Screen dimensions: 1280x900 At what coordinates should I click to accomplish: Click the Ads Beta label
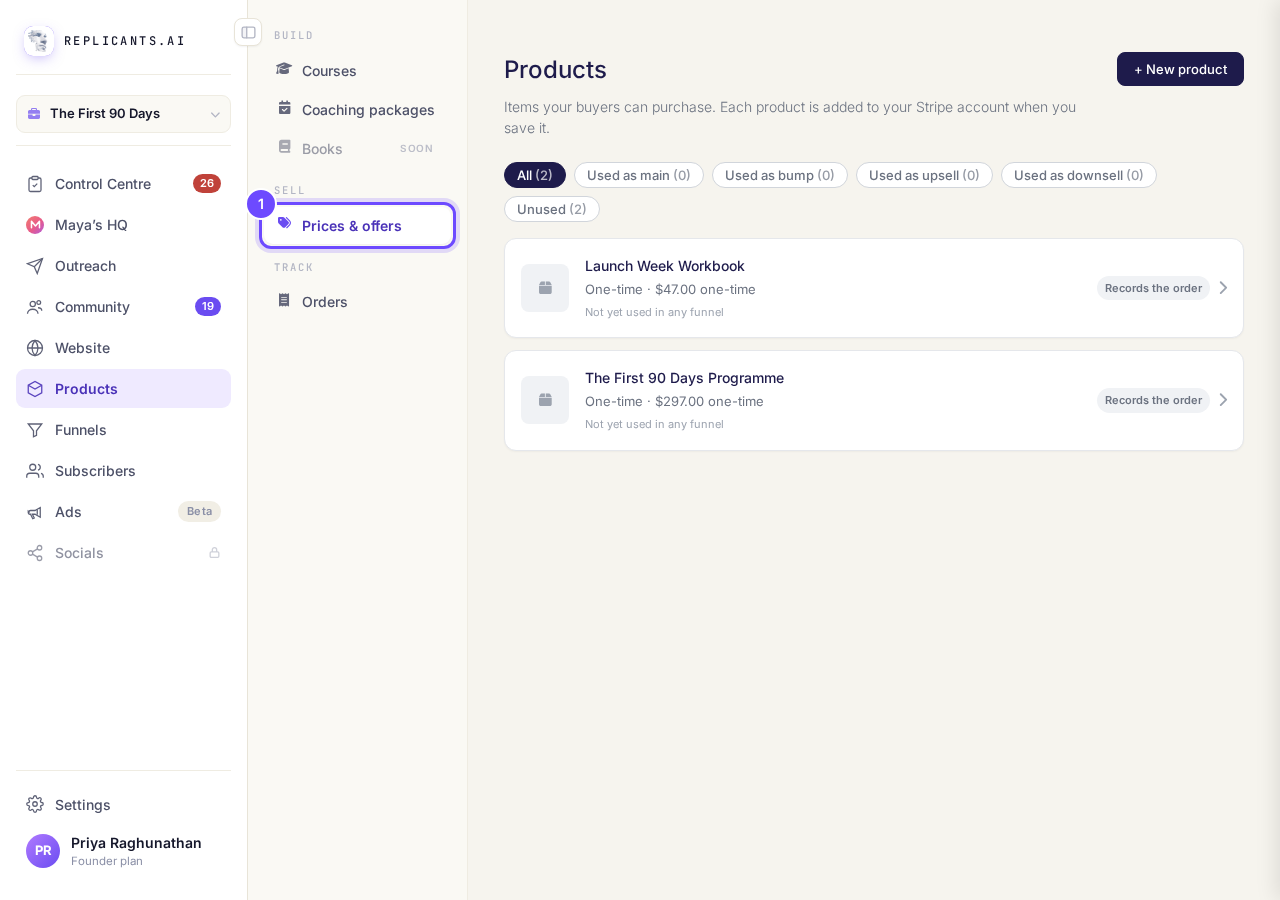pyautogui.click(x=200, y=512)
